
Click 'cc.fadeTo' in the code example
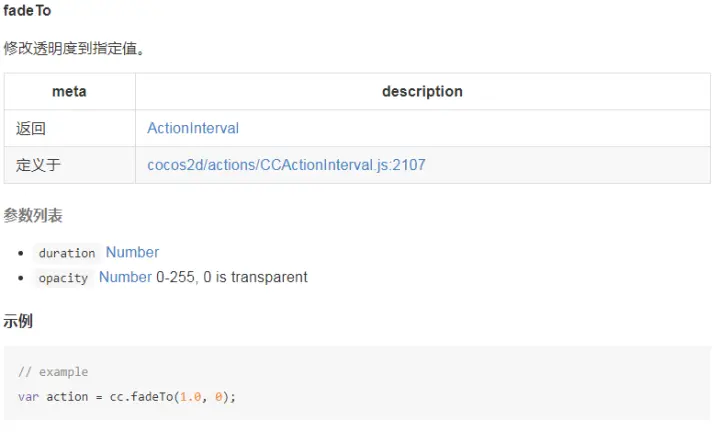click(x=140, y=396)
